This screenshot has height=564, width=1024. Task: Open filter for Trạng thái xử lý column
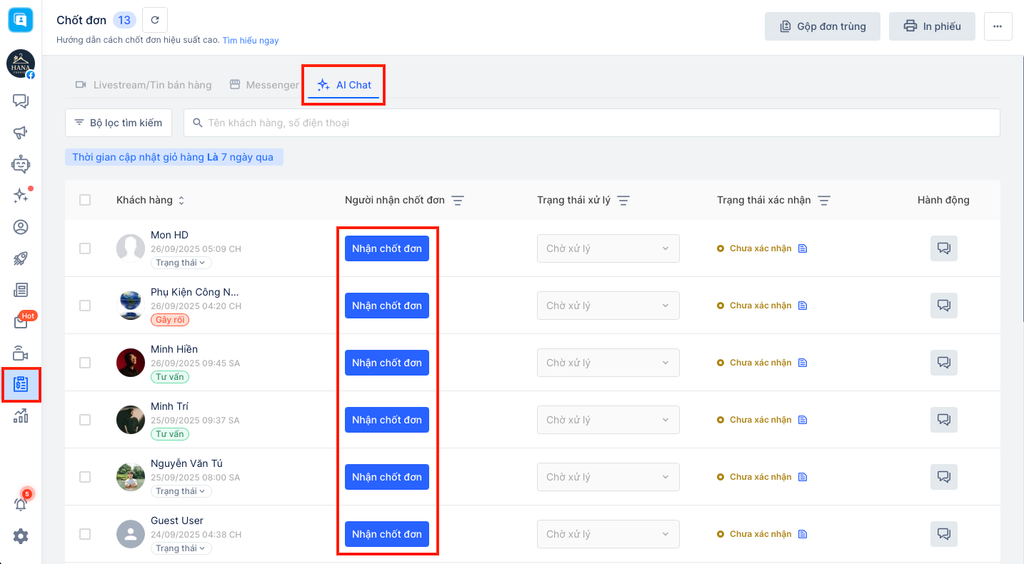tap(623, 201)
